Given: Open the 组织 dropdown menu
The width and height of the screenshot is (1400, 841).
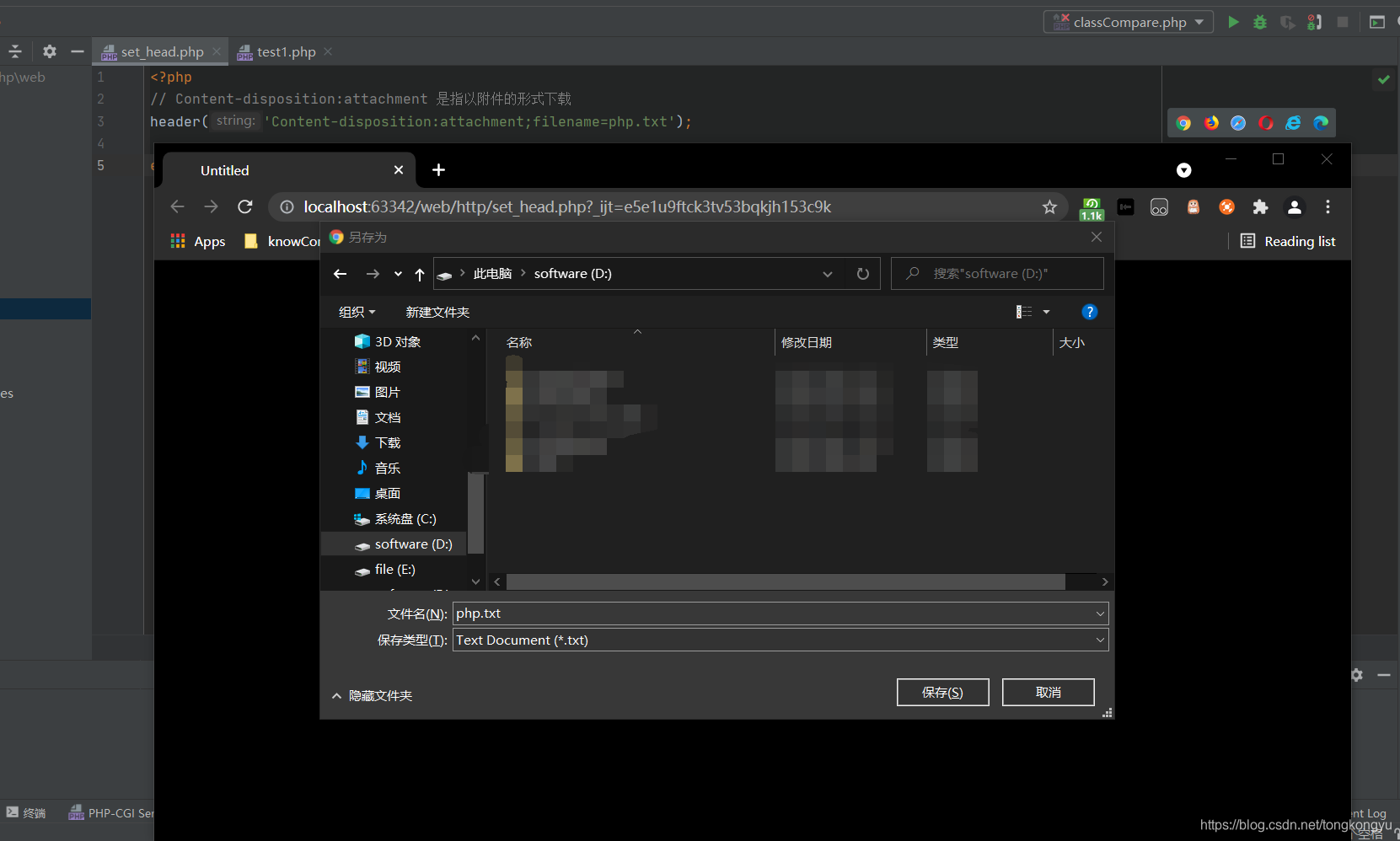Looking at the screenshot, I should [357, 312].
